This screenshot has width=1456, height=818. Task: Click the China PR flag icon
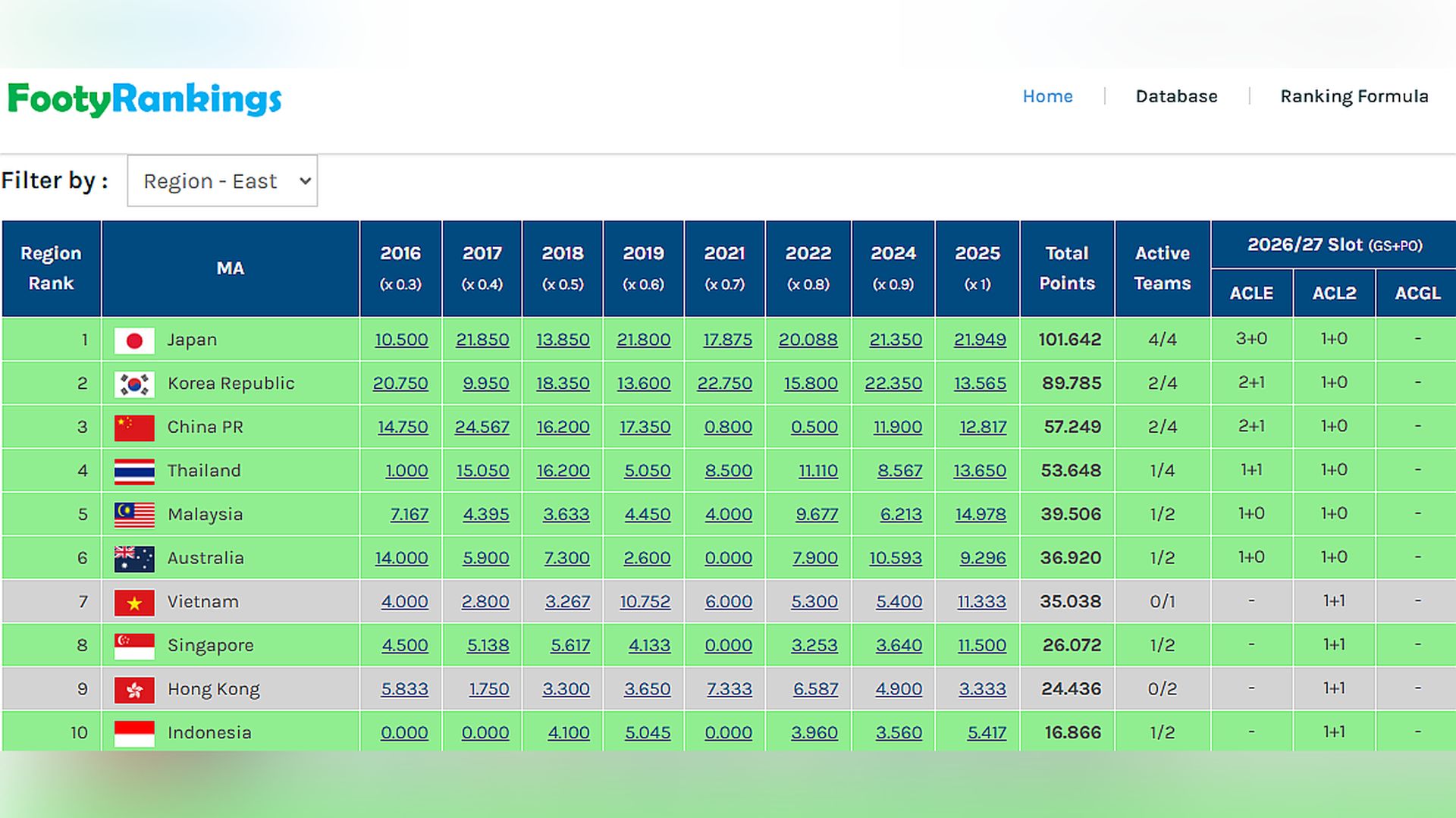pyautogui.click(x=134, y=428)
